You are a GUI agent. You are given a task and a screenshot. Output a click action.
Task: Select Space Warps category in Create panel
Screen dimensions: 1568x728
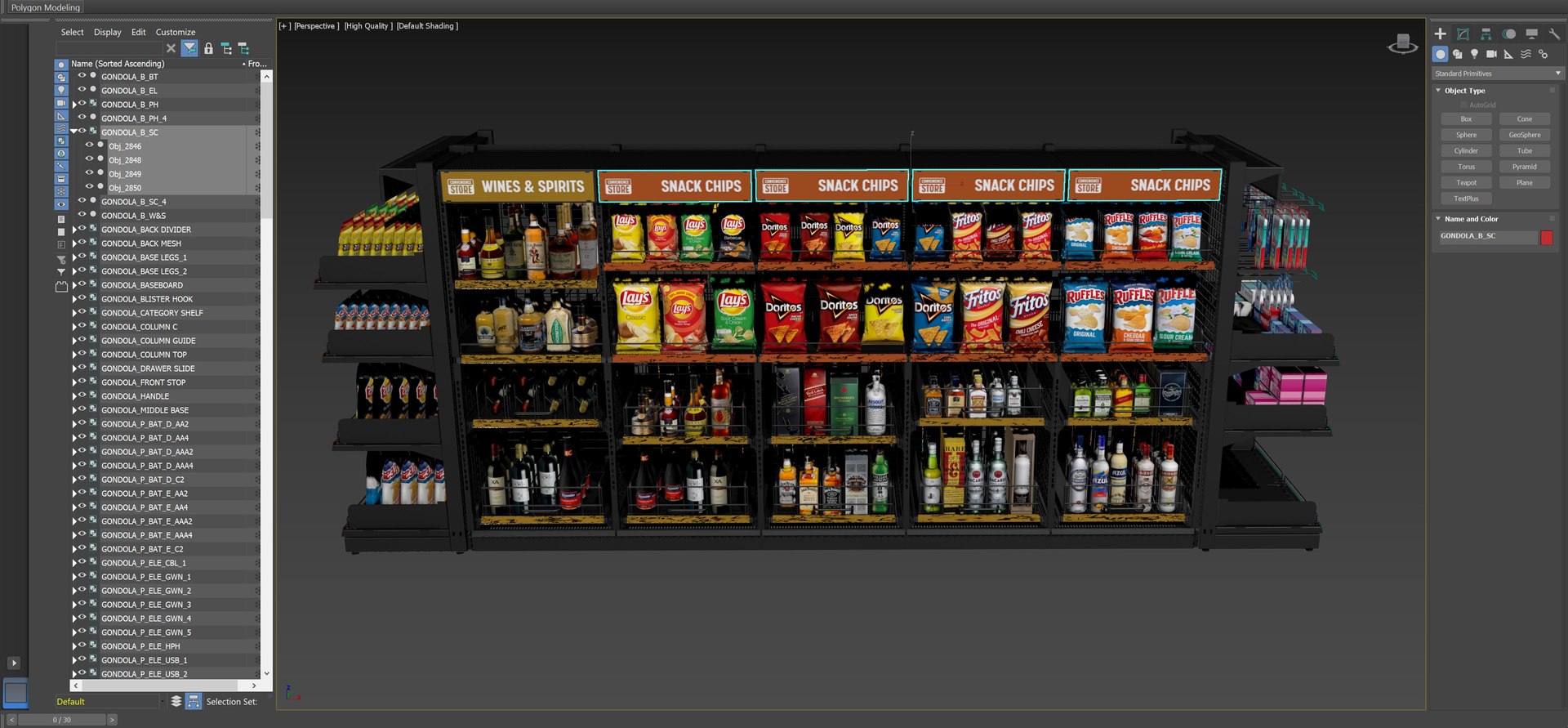coord(1526,54)
